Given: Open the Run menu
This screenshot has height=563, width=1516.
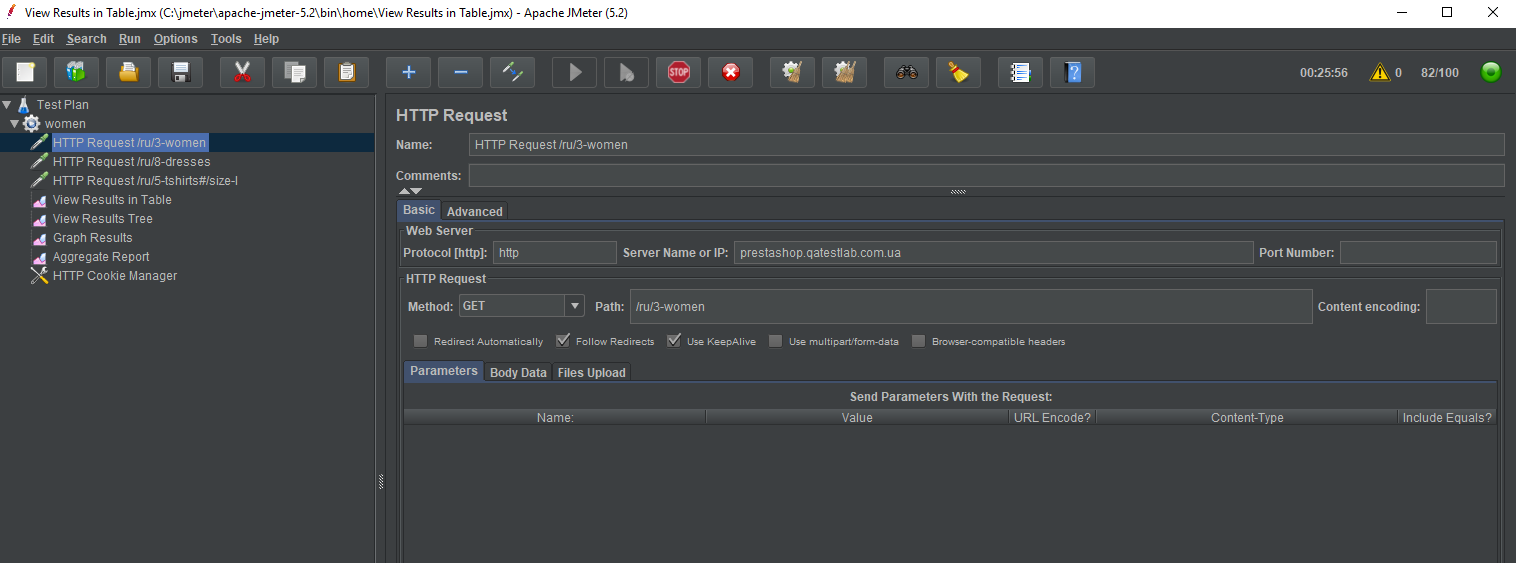Looking at the screenshot, I should (x=130, y=39).
